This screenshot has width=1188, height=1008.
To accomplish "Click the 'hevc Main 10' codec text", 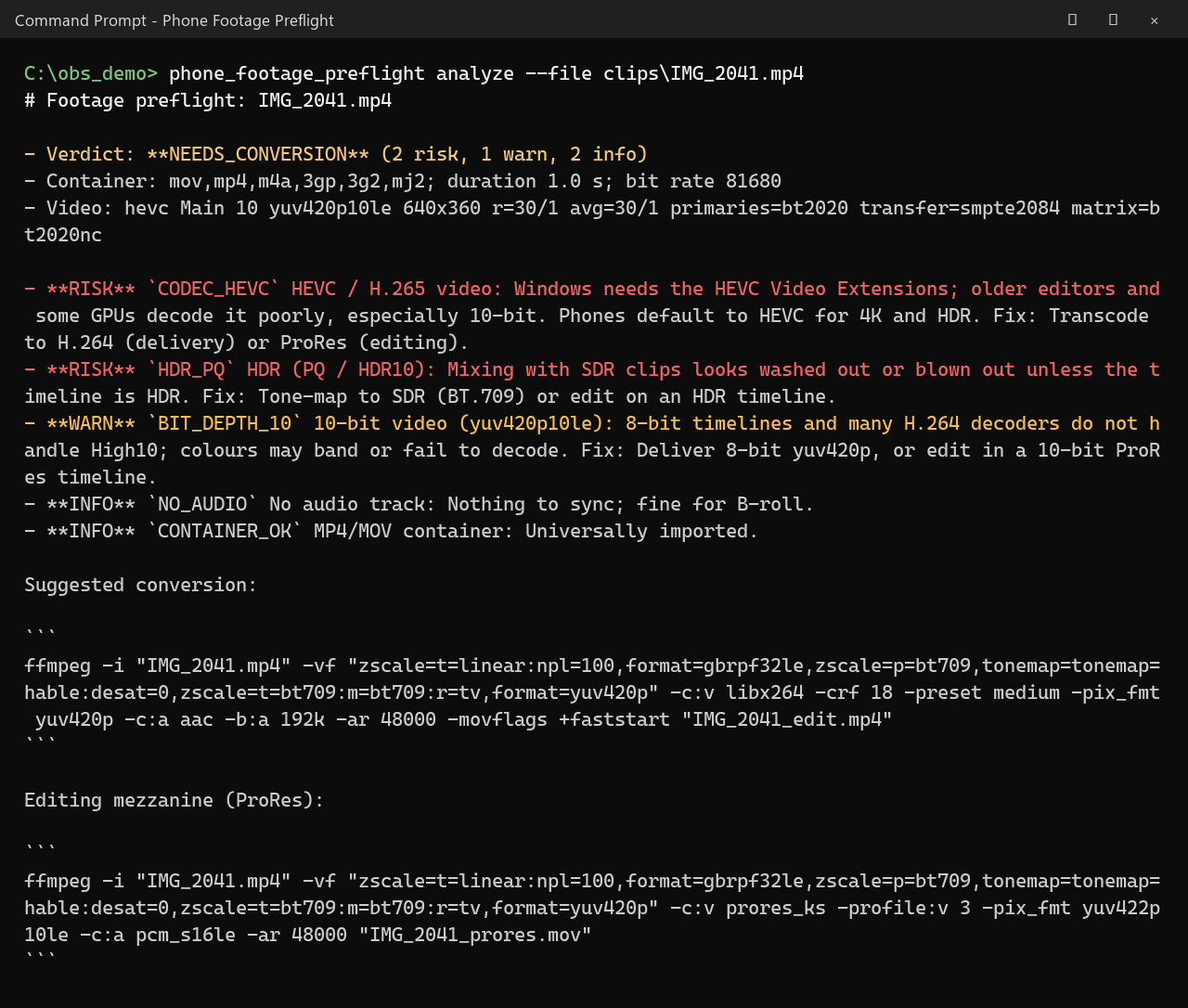I will [191, 208].
